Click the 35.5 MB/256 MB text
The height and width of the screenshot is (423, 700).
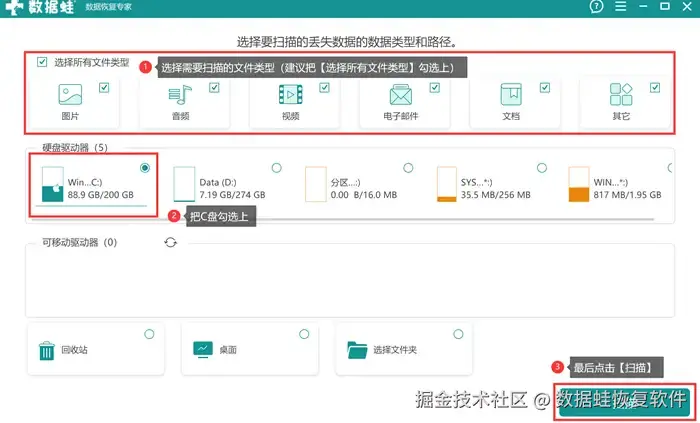click(x=496, y=195)
